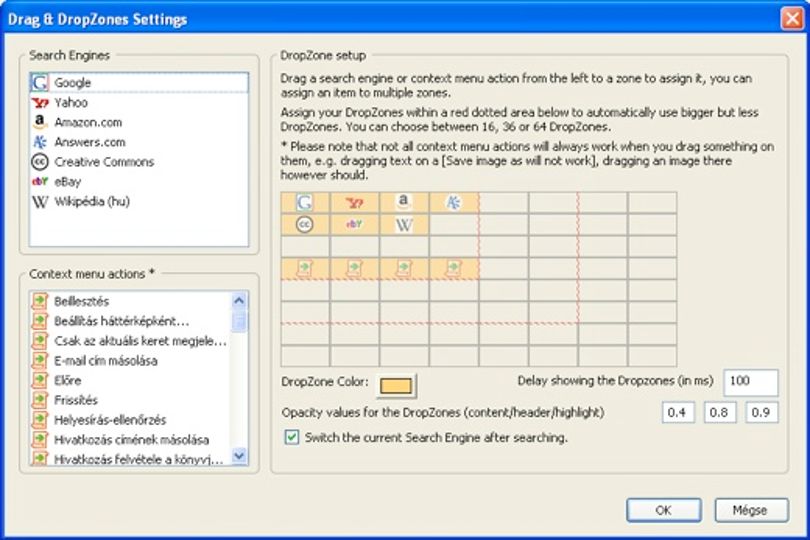
Task: Click the 0.4 content opacity field
Action: (x=678, y=412)
